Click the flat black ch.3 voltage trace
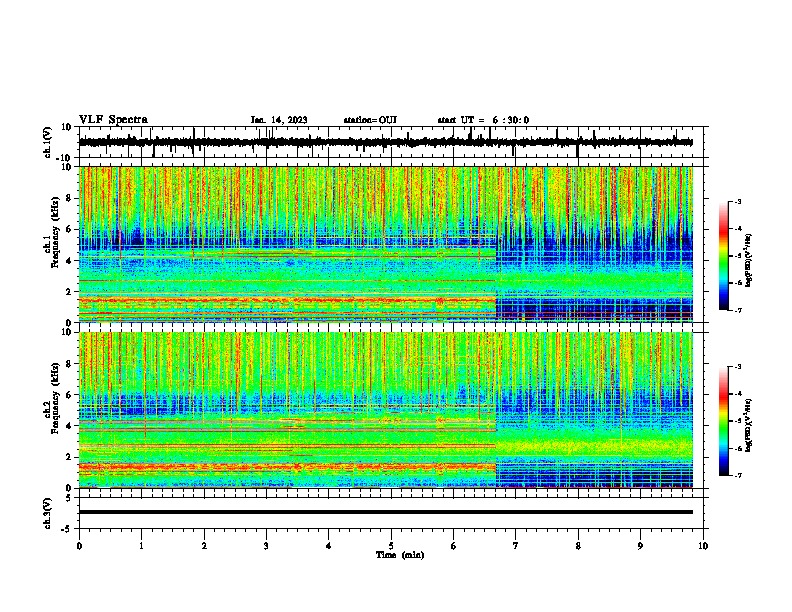Screen dimensions: 792x612 [x=385, y=512]
